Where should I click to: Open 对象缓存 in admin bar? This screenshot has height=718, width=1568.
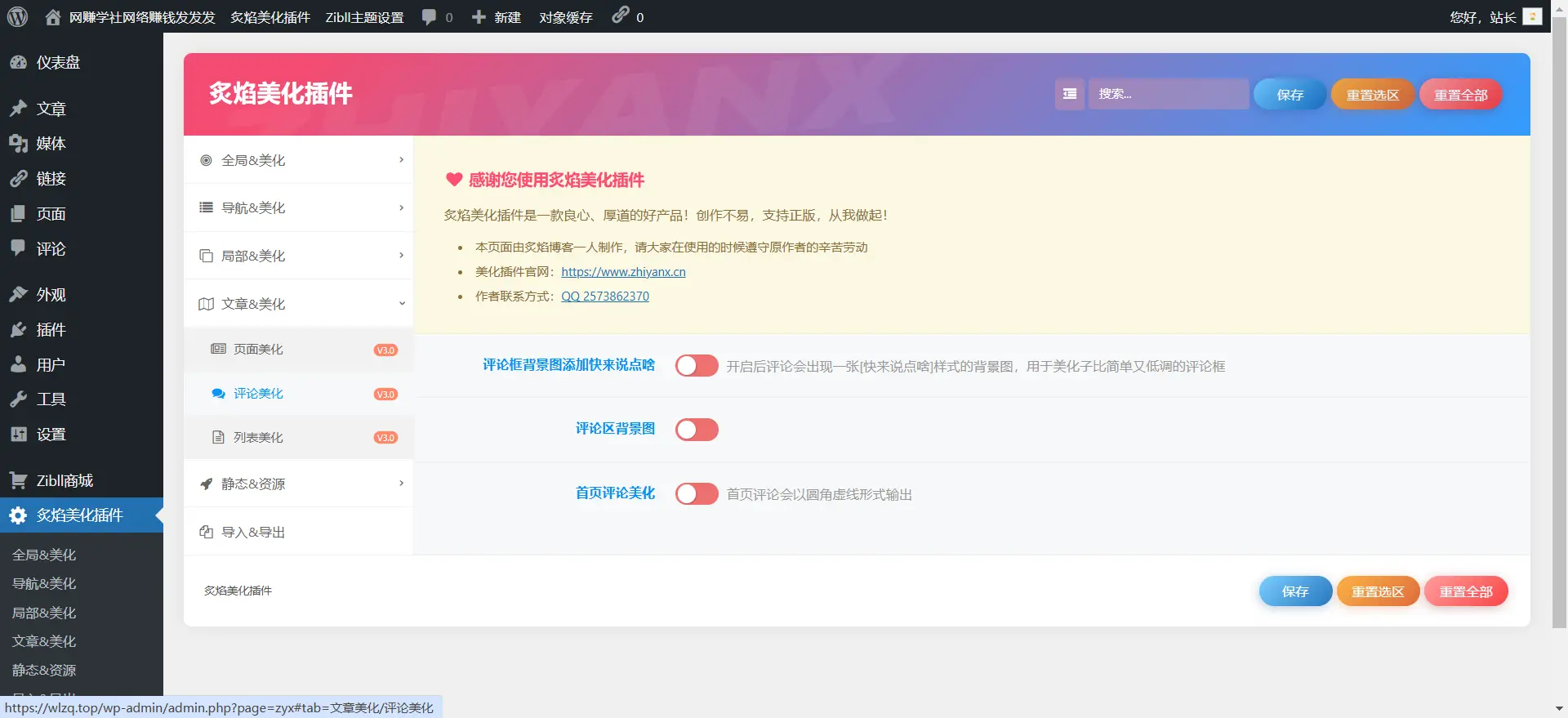(x=566, y=17)
